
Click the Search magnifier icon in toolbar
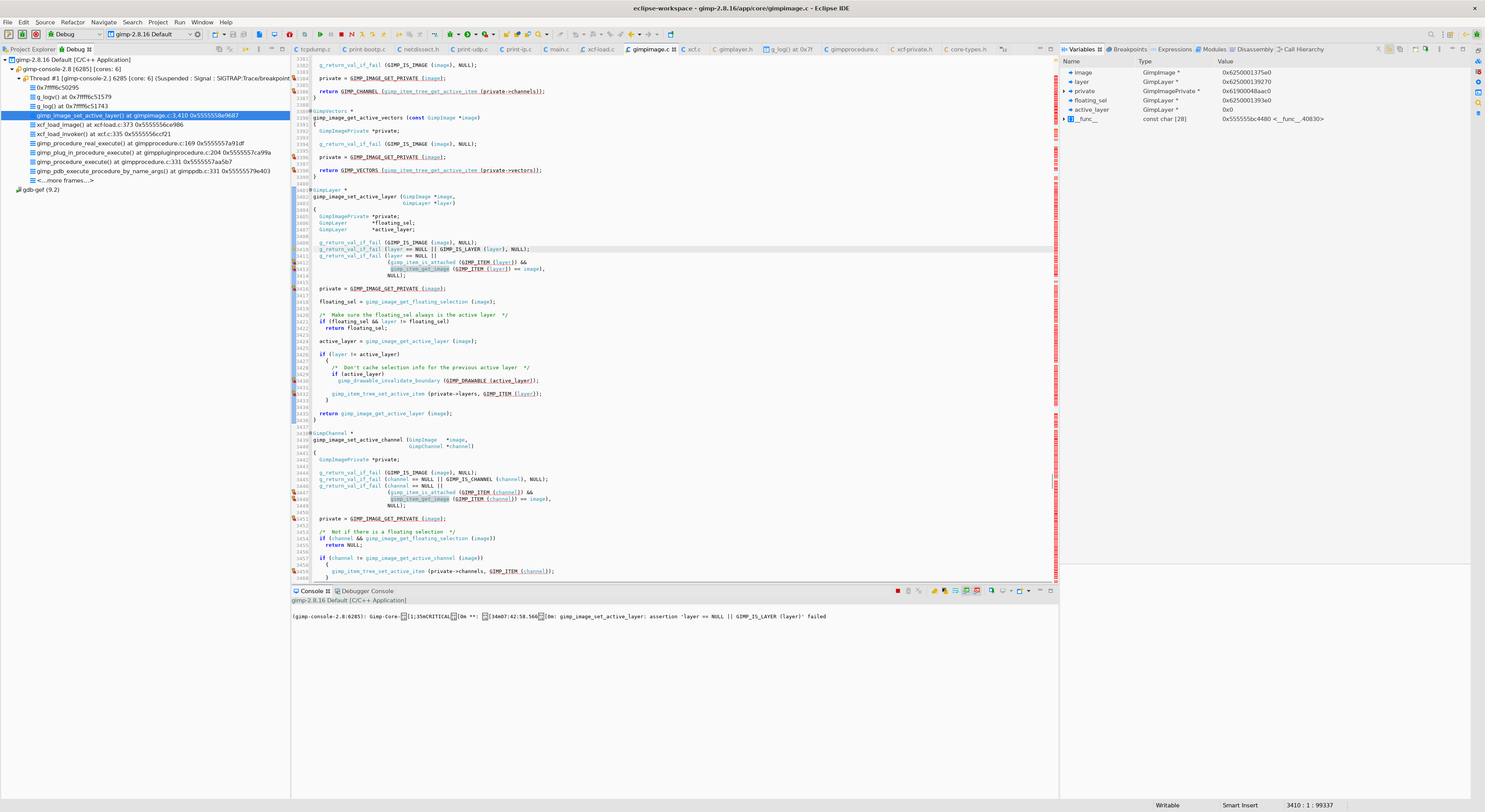pyautogui.click(x=538, y=34)
